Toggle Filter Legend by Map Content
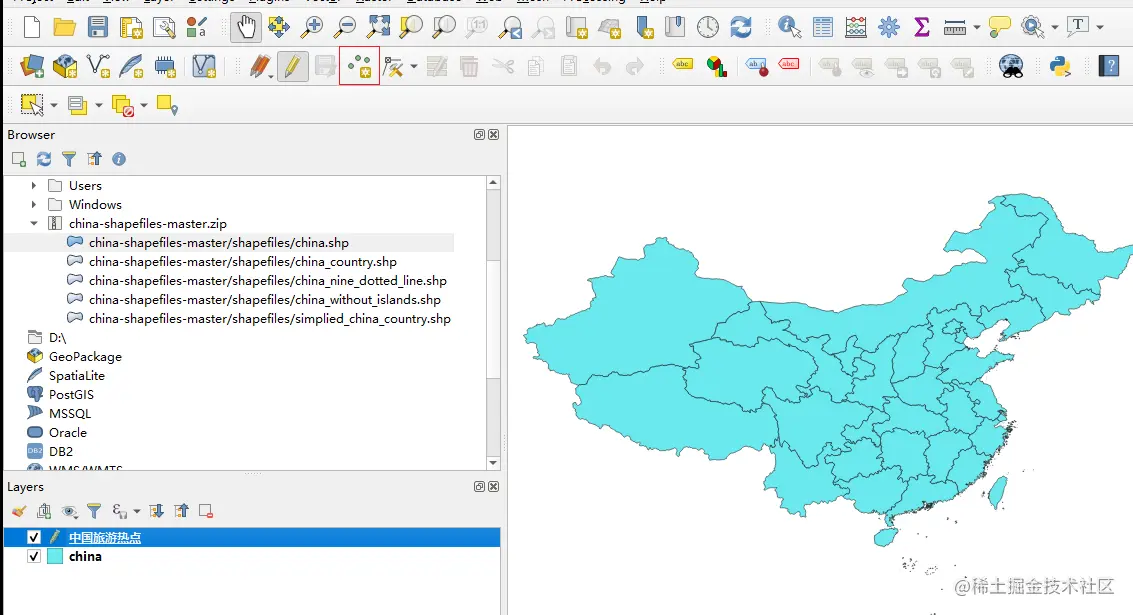This screenshot has height=615, width=1133. pyautogui.click(x=94, y=512)
